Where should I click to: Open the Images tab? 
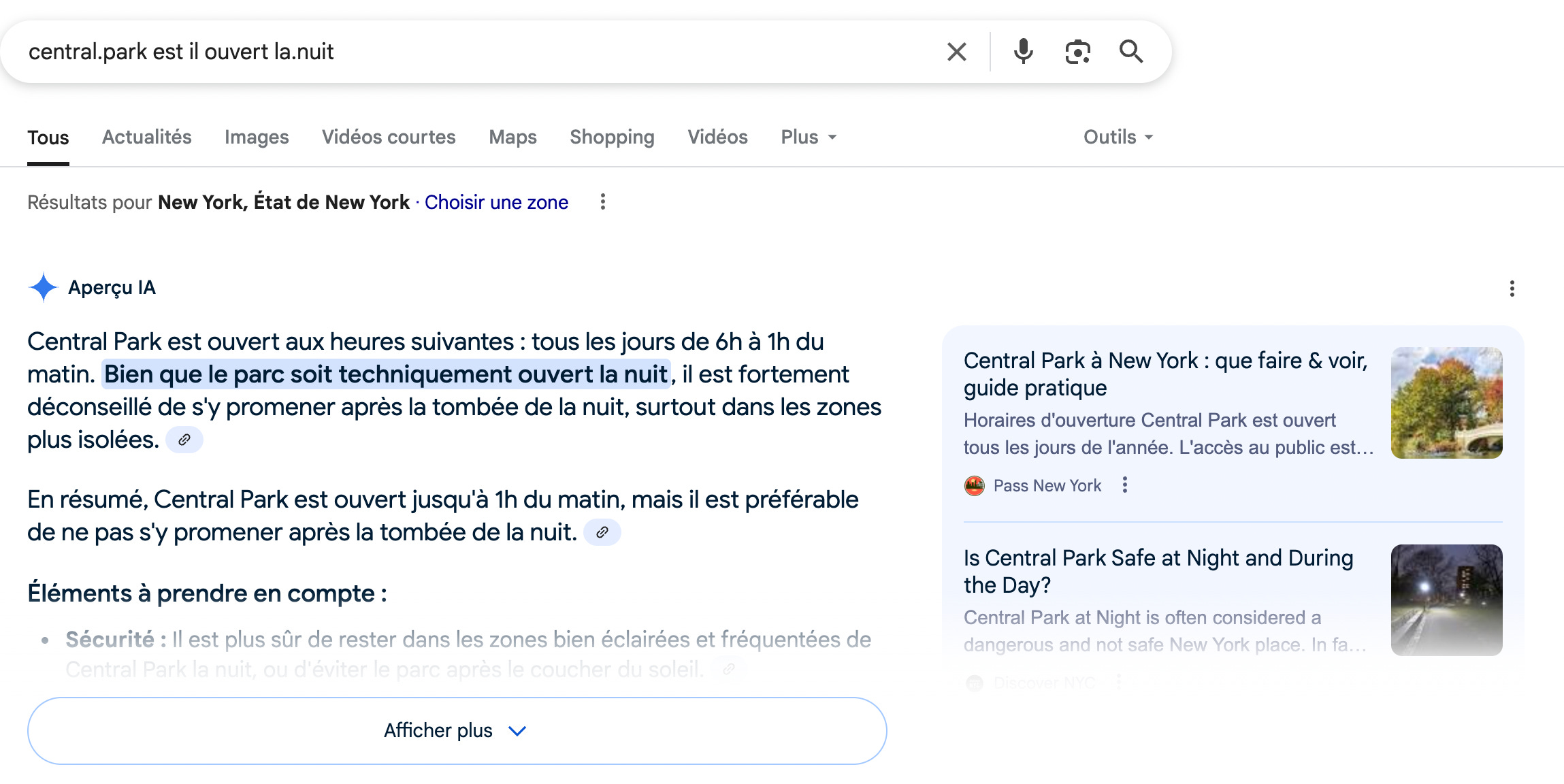(257, 137)
